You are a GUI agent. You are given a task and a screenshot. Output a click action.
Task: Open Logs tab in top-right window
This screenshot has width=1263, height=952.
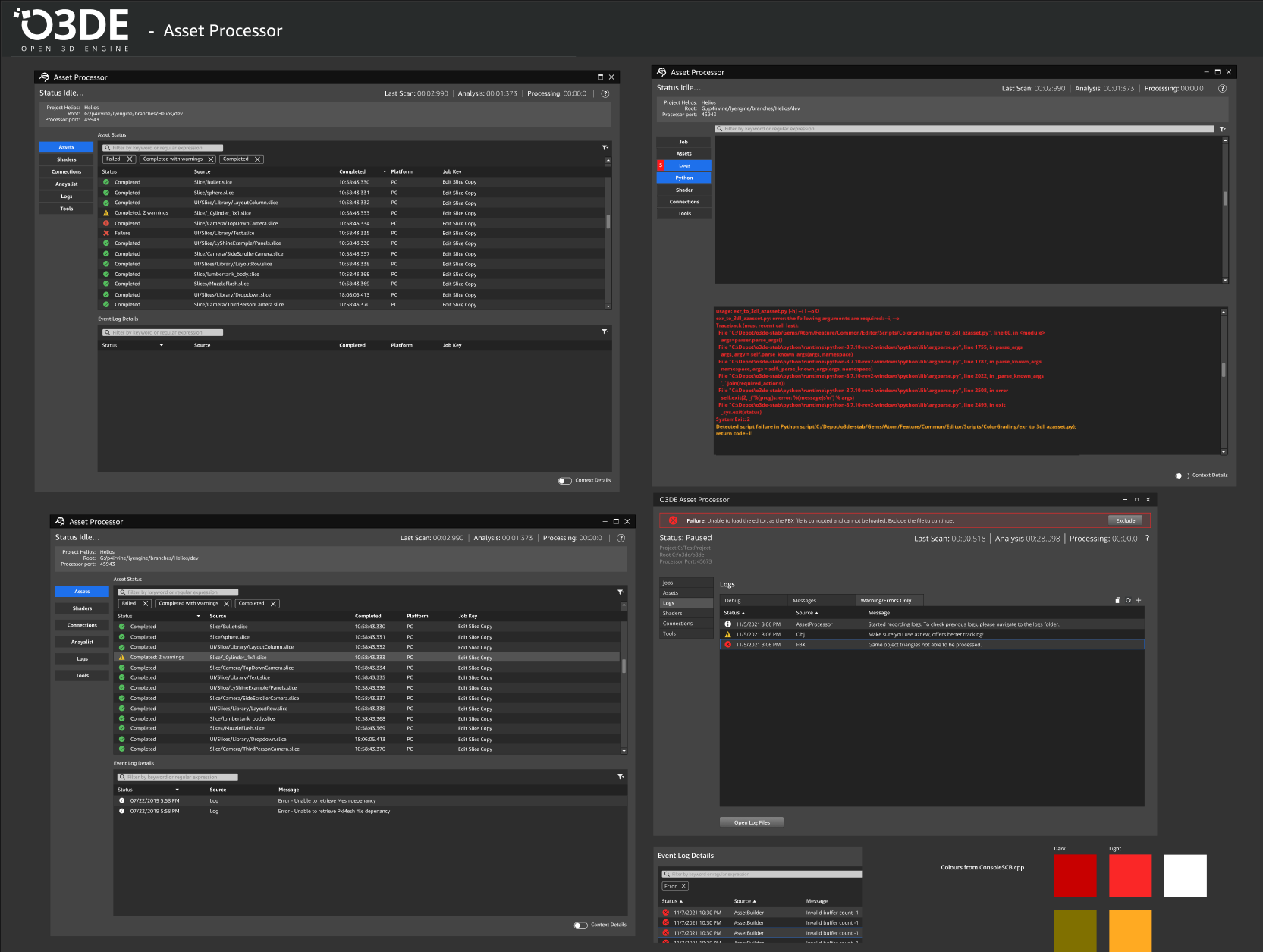coord(683,165)
